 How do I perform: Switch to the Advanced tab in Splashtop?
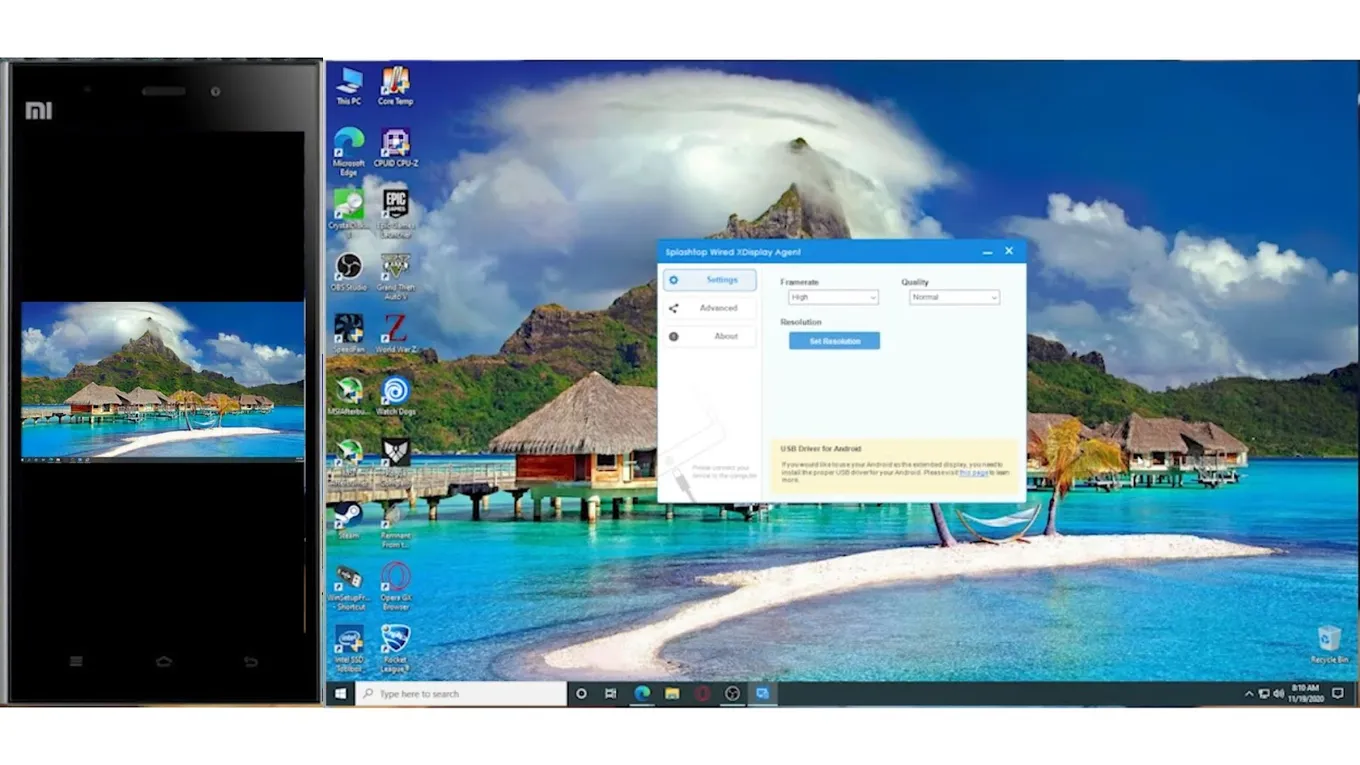coord(709,308)
